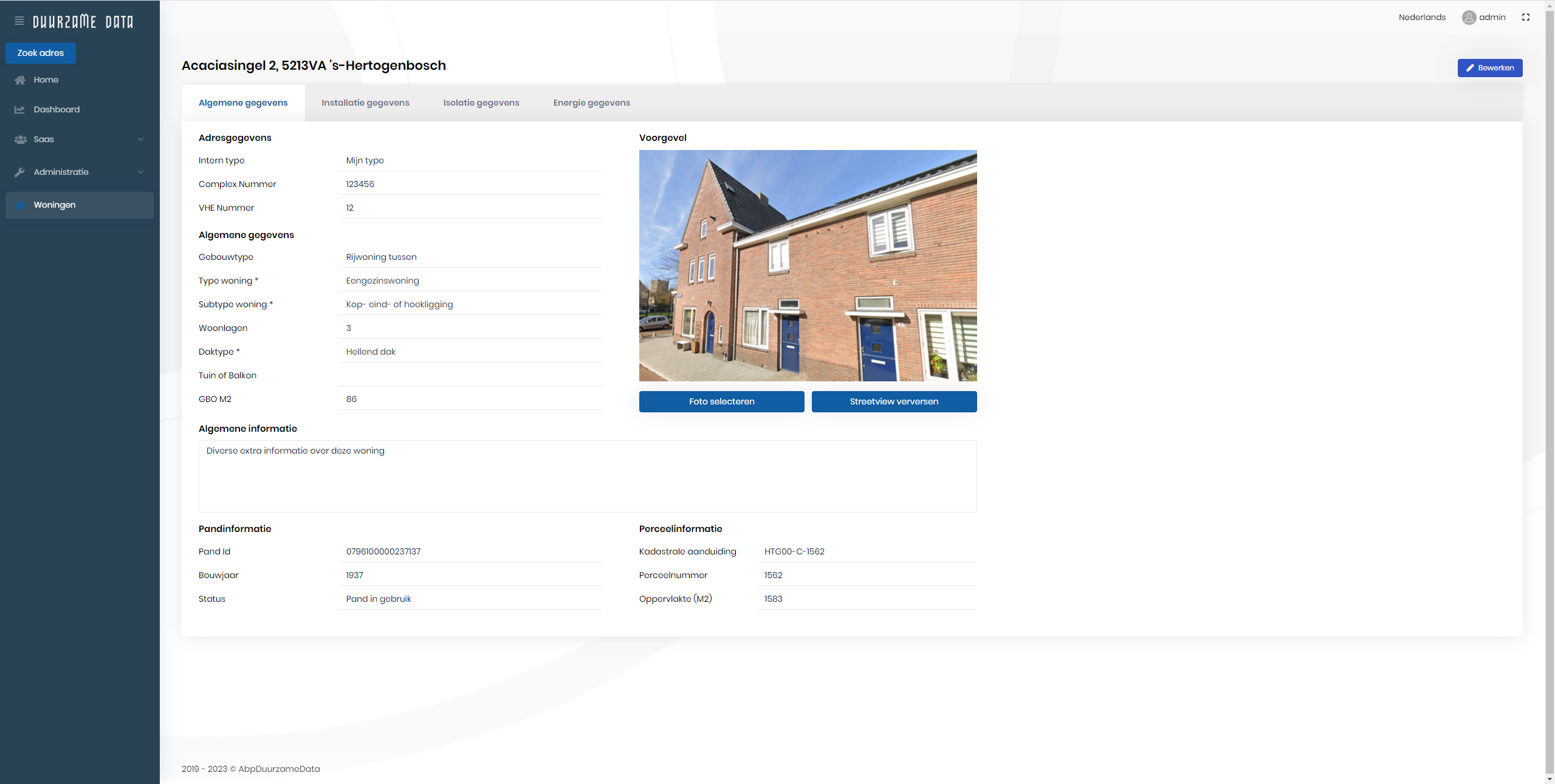Screen dimensions: 1555x784
Task: Click the Woningen home icon
Action: pos(20,205)
